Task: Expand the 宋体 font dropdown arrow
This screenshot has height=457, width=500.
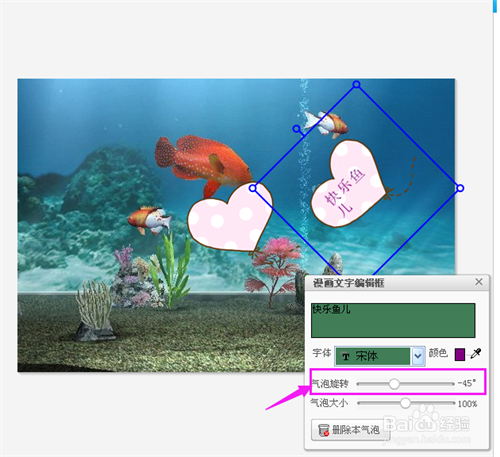Action: point(418,356)
